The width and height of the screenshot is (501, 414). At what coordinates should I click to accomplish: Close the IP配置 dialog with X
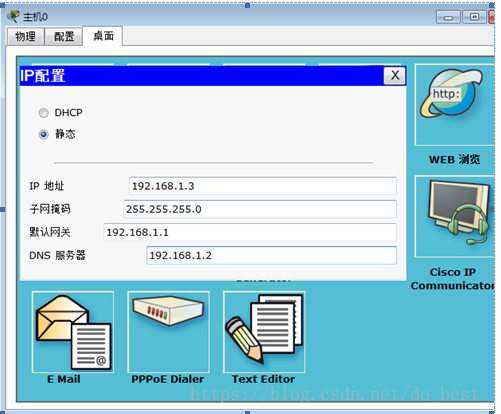coord(395,76)
